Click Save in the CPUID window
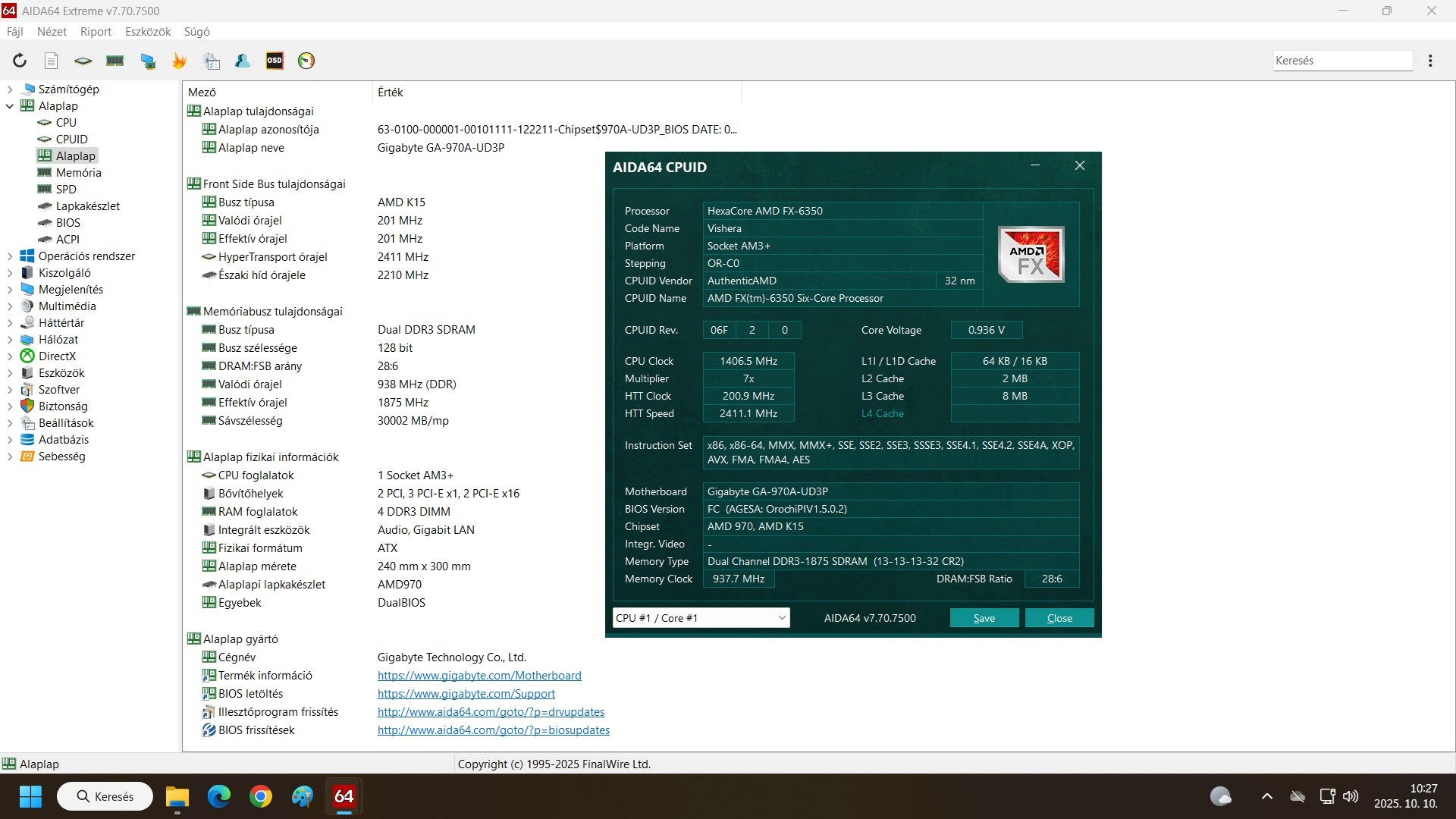 pos(984,618)
